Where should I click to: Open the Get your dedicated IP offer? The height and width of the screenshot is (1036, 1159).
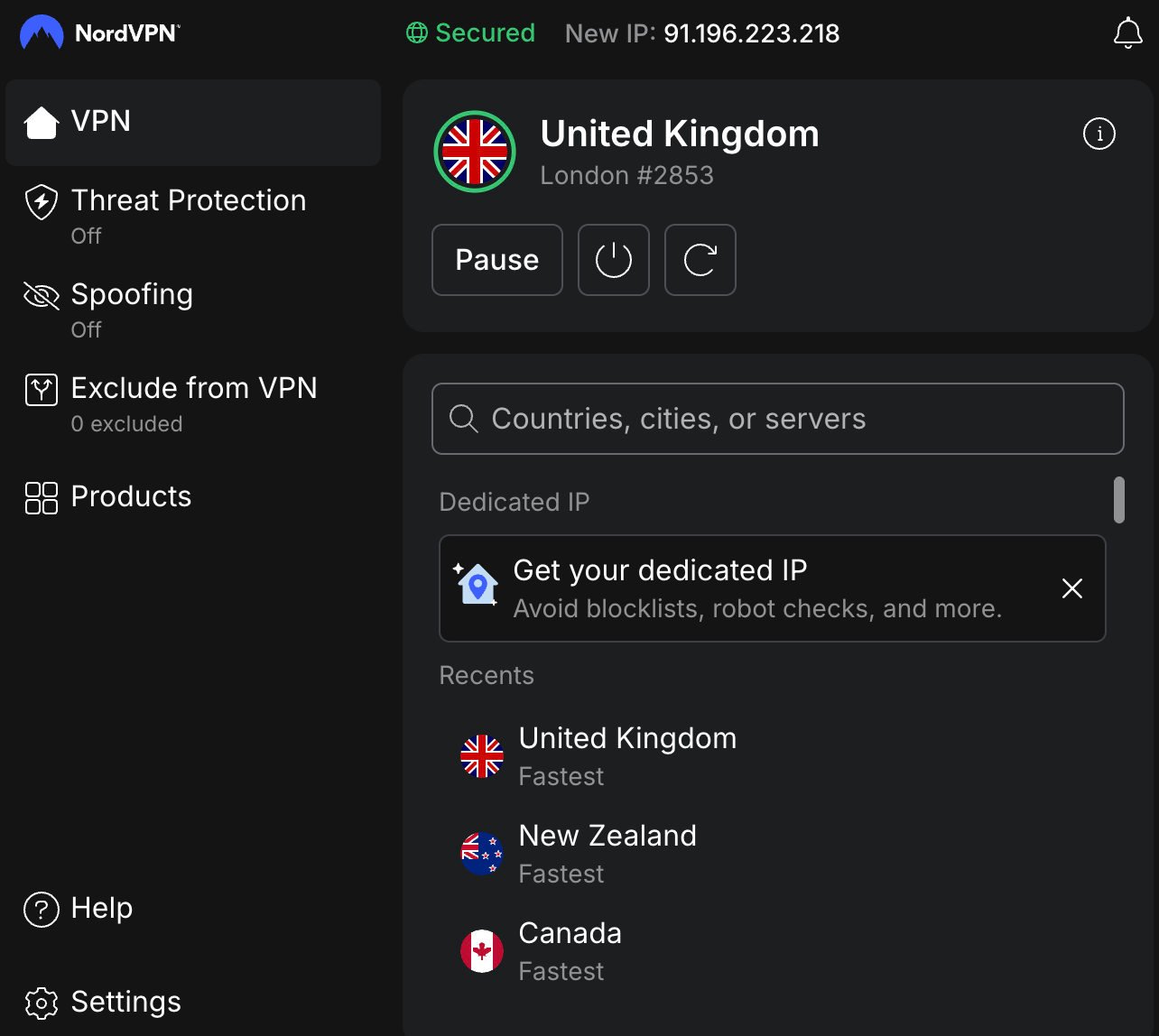click(773, 588)
